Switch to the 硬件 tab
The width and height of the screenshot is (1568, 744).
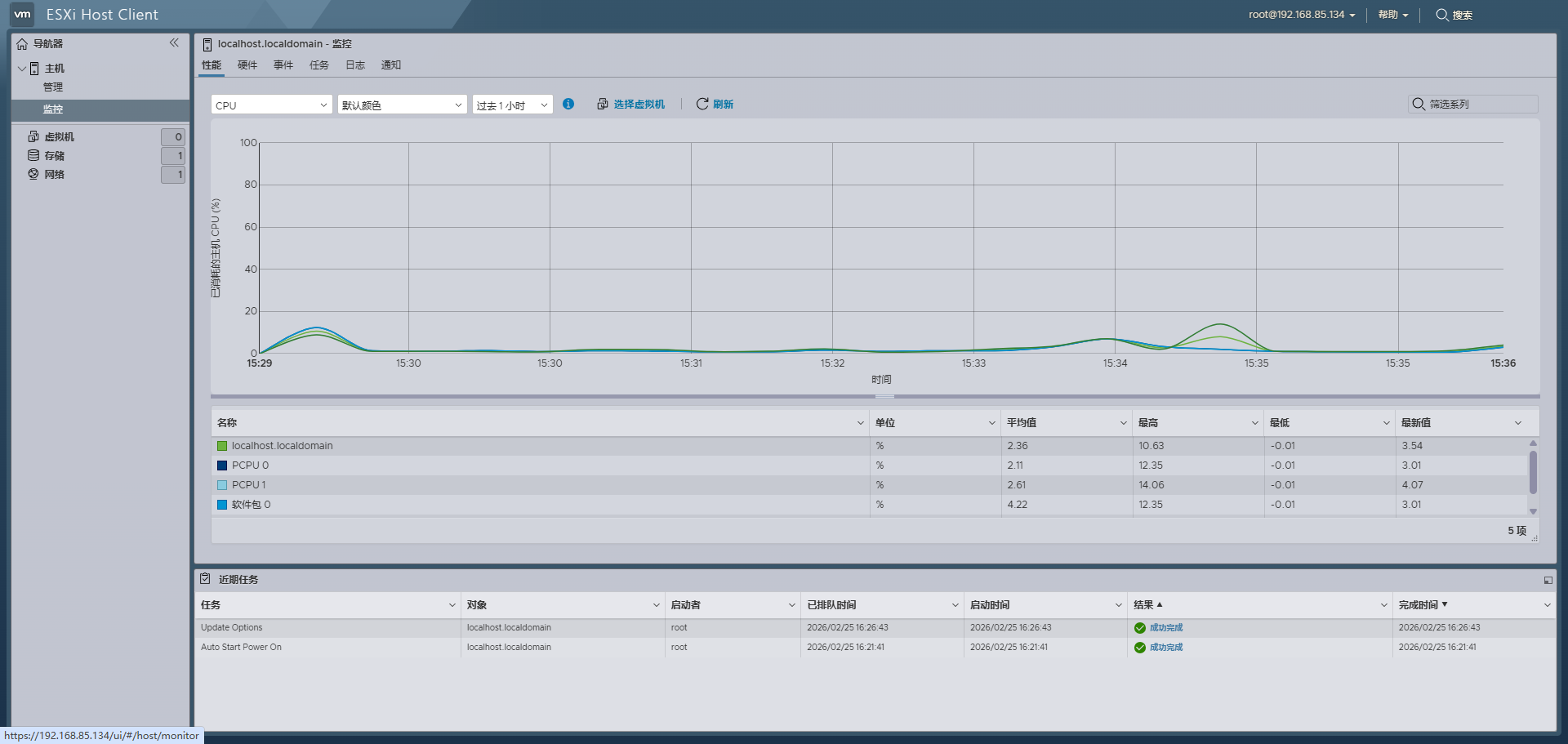(x=247, y=65)
